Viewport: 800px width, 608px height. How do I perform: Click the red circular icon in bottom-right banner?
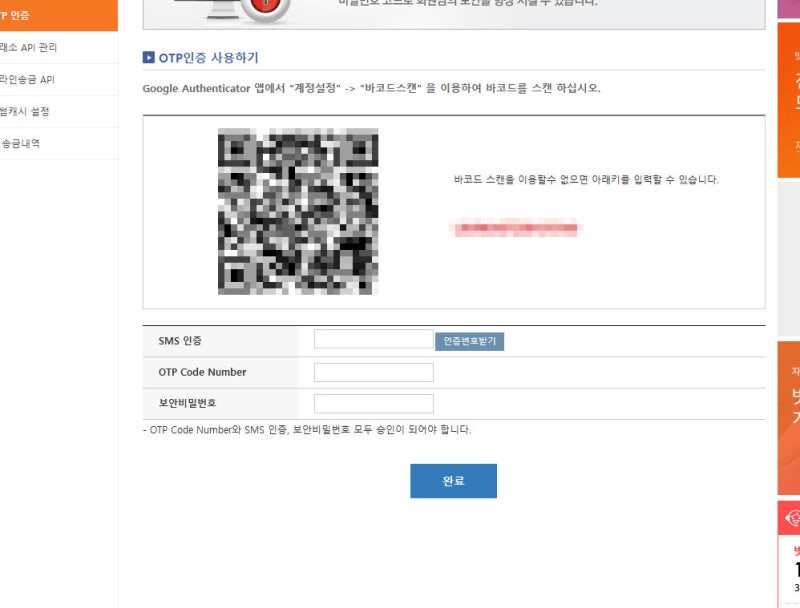point(792,518)
